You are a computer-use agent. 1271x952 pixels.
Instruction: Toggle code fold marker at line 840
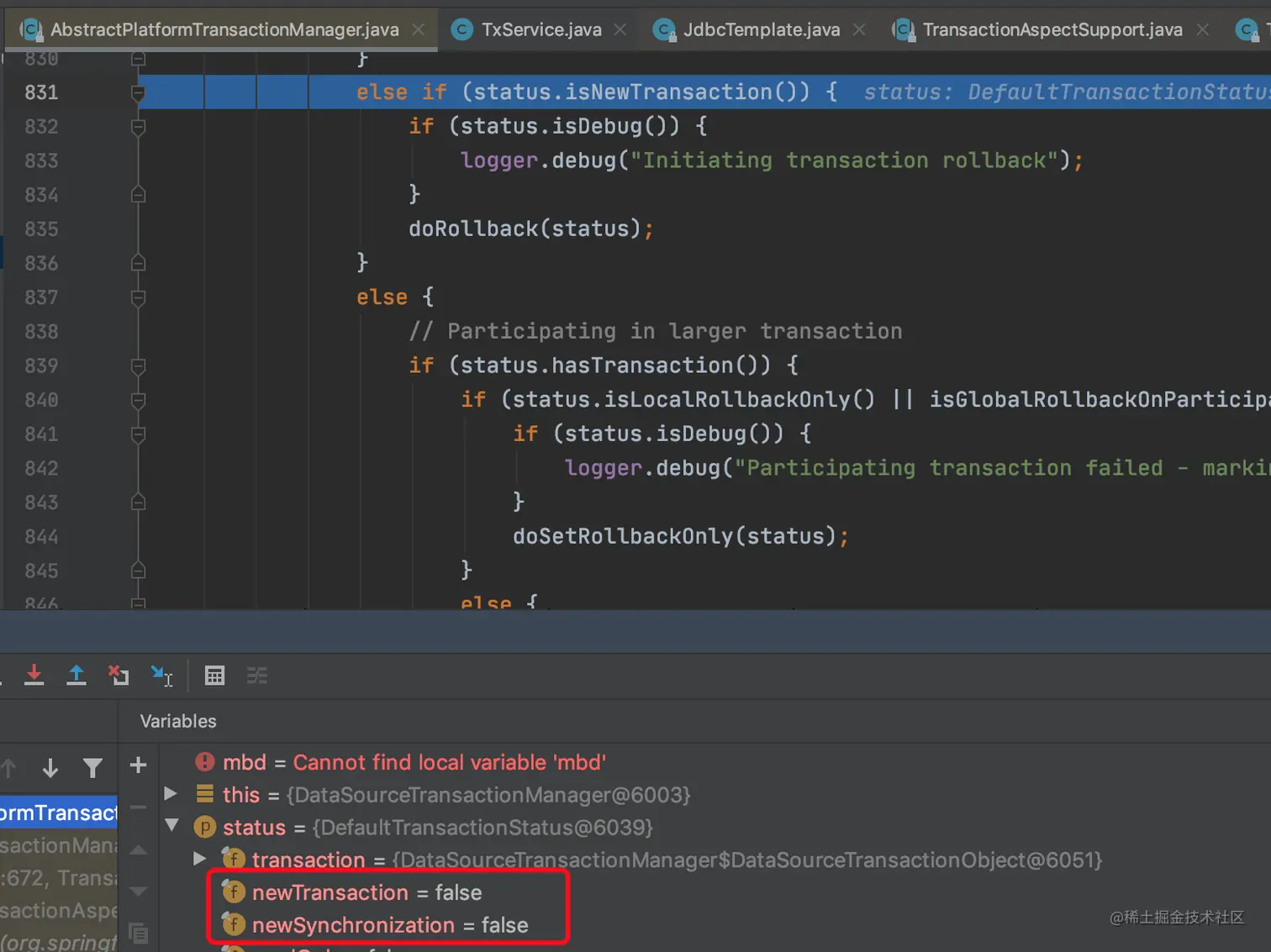click(x=139, y=401)
